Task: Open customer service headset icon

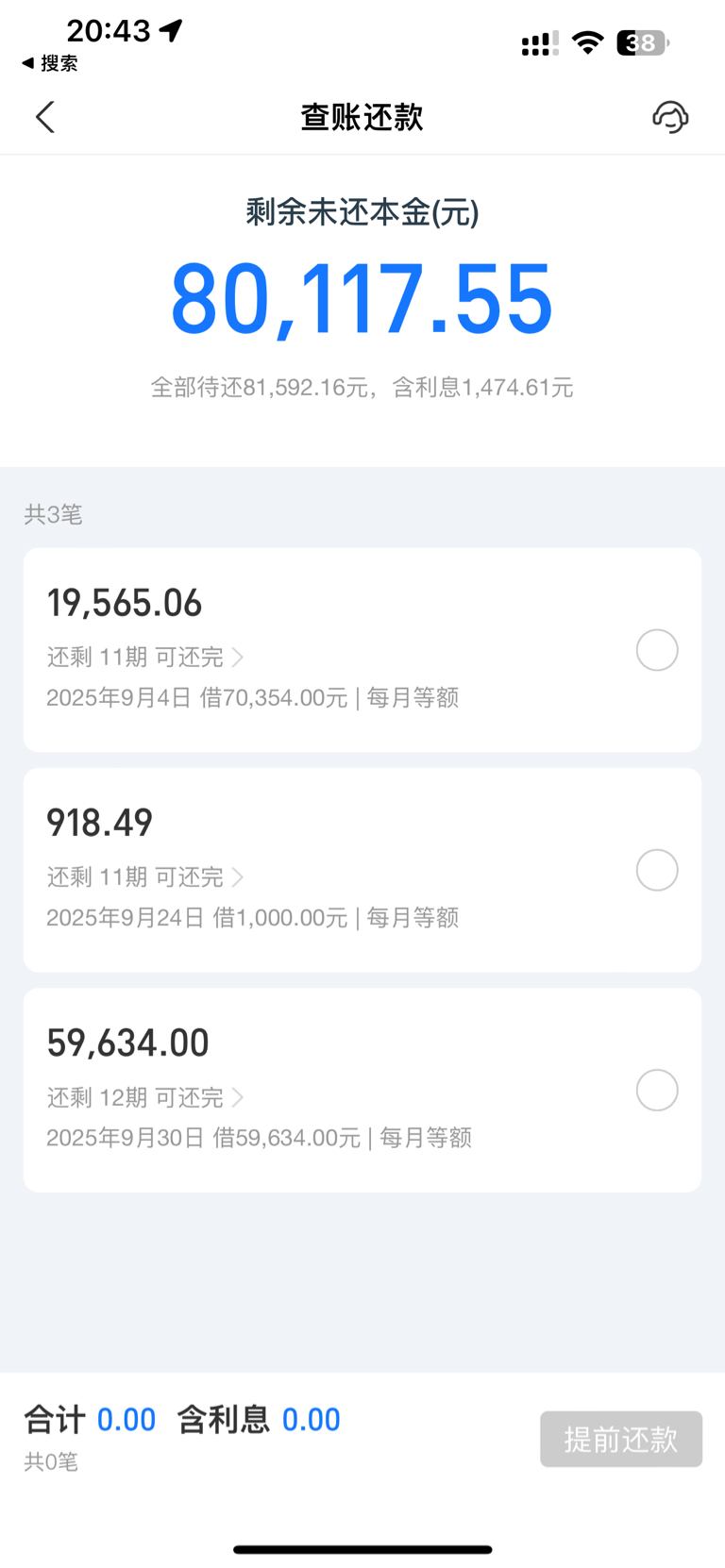Action: click(670, 117)
